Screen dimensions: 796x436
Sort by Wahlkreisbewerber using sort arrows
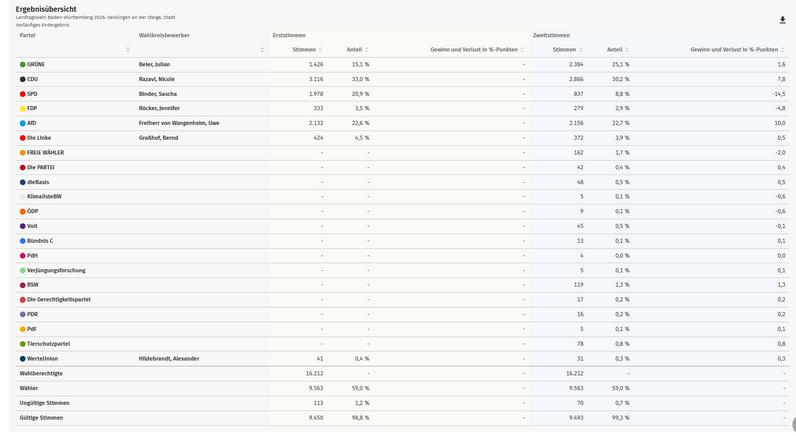(x=262, y=49)
